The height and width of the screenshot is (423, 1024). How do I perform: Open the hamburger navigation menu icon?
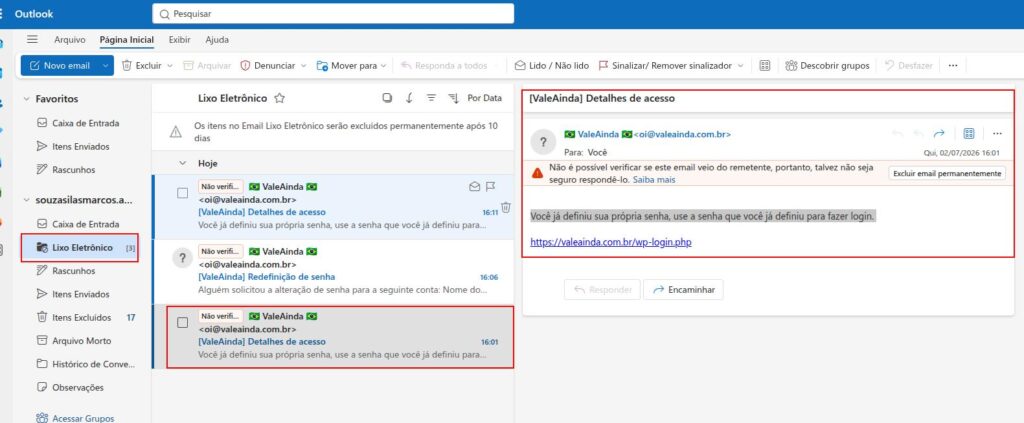pyautogui.click(x=32, y=39)
